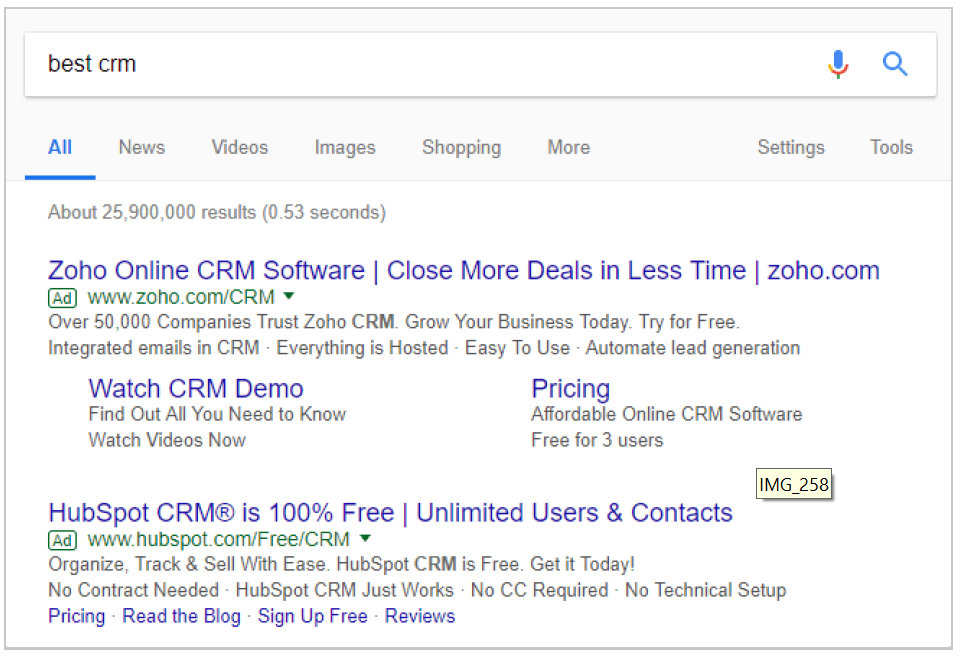Image resolution: width=964 pixels, height=663 pixels.
Task: Click the Ad badge beside hubspot.com URL
Action: pyautogui.click(x=62, y=540)
